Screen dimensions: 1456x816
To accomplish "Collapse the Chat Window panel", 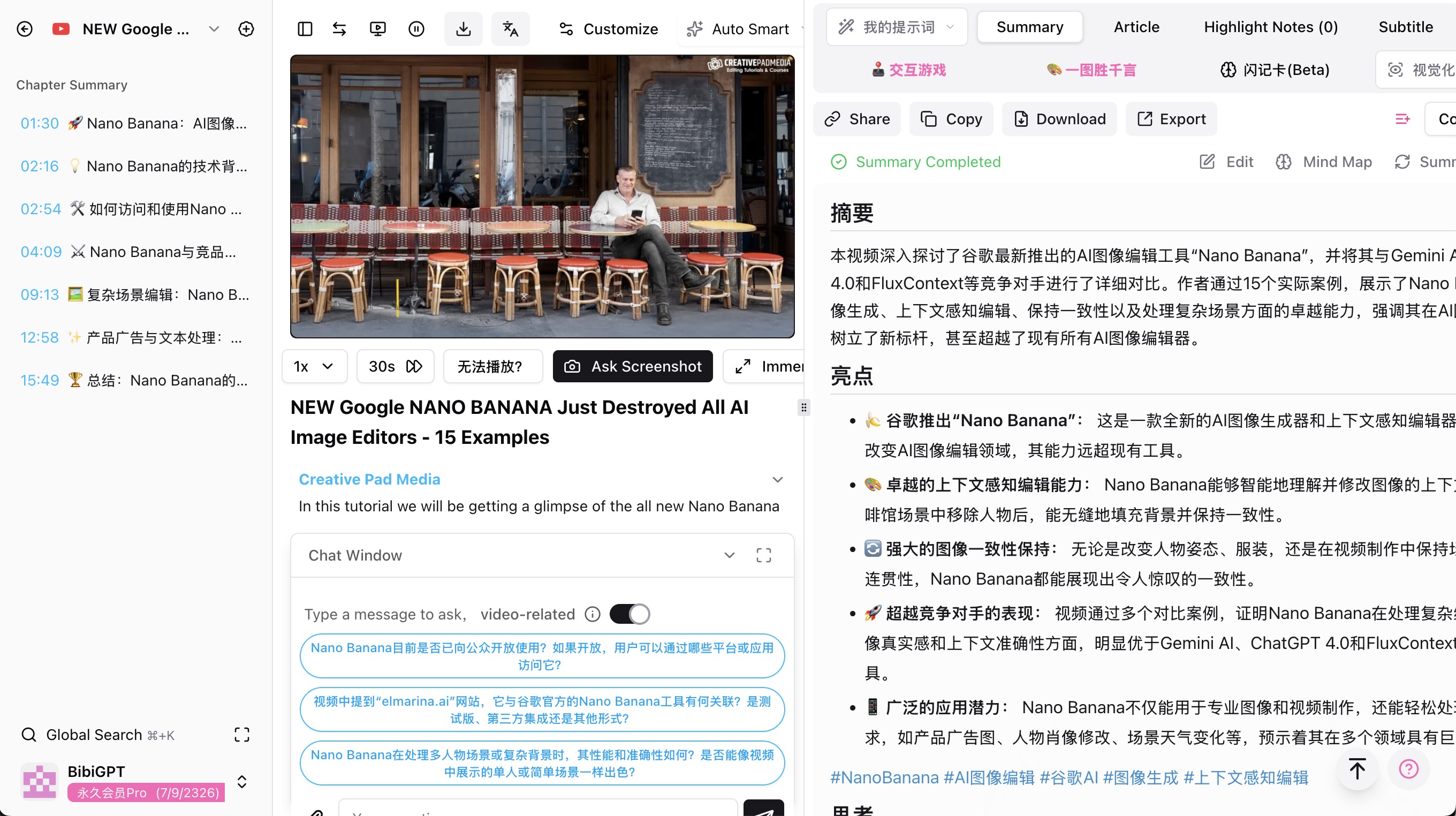I will (x=729, y=555).
